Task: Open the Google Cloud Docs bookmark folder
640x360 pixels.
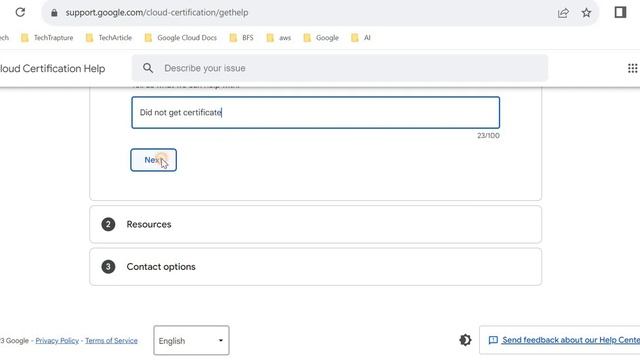Action: point(181,38)
